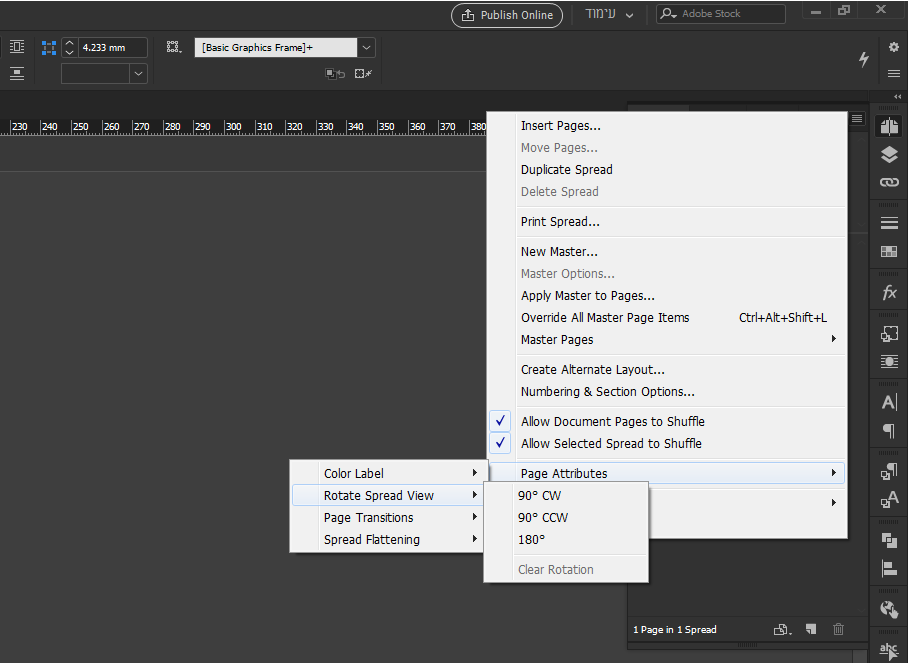Choose New Master
The width and height of the screenshot is (909, 663).
pos(667,252)
